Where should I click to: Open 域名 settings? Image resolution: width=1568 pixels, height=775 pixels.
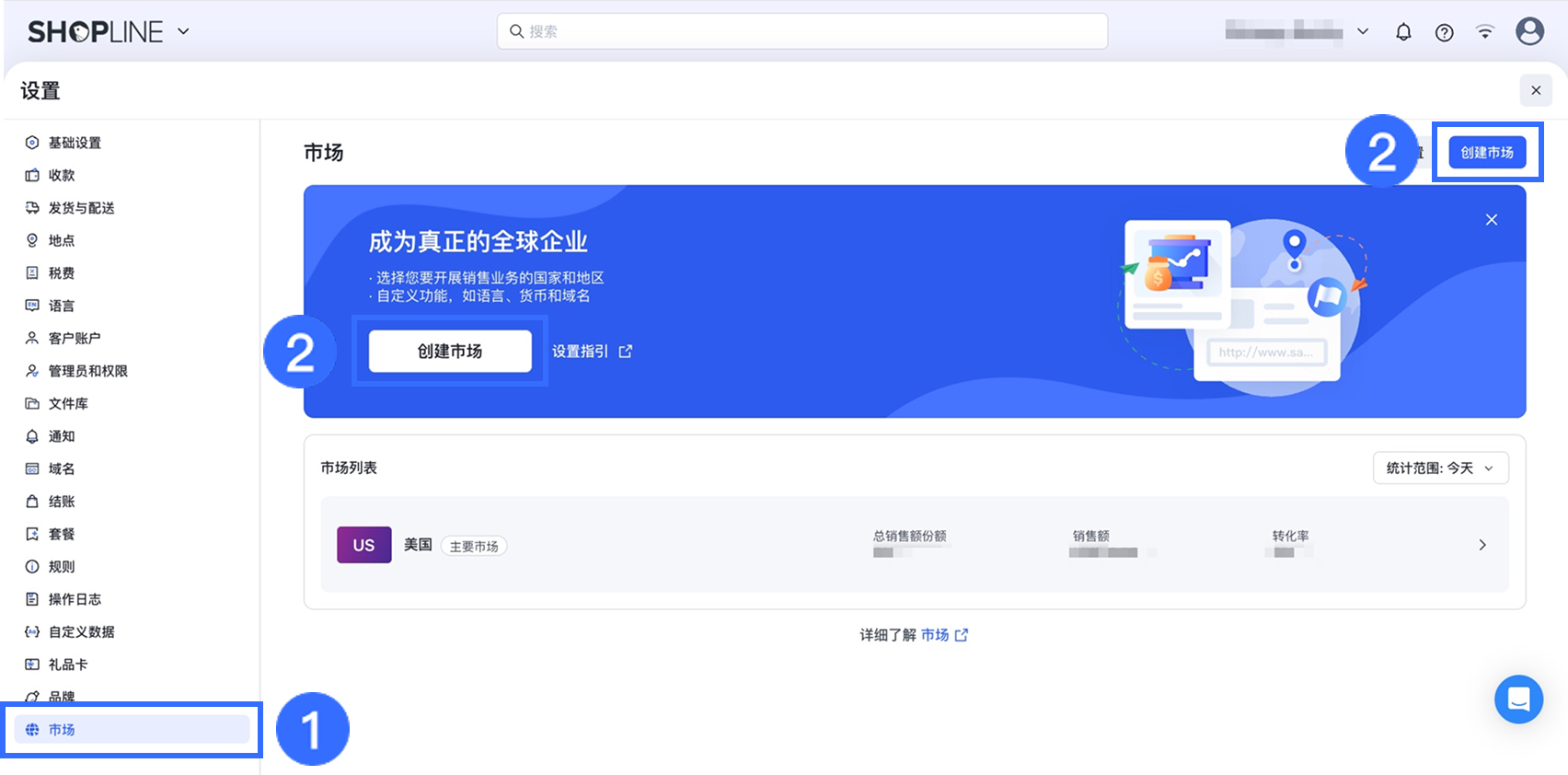pos(133,468)
